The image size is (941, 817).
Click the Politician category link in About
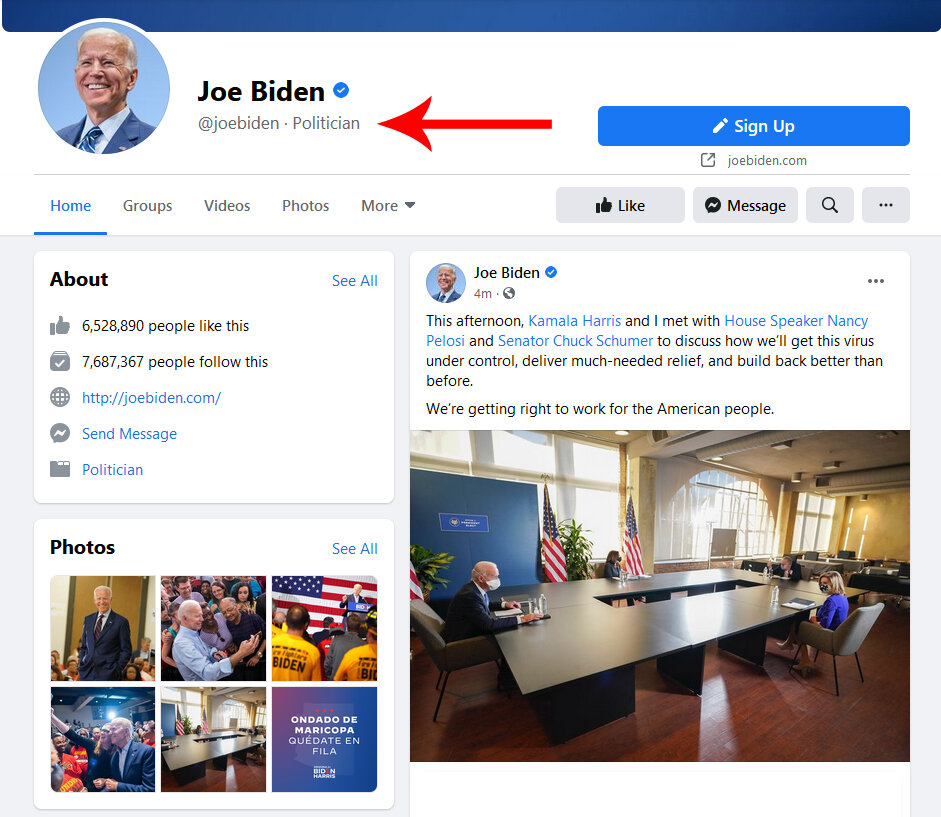pos(112,469)
